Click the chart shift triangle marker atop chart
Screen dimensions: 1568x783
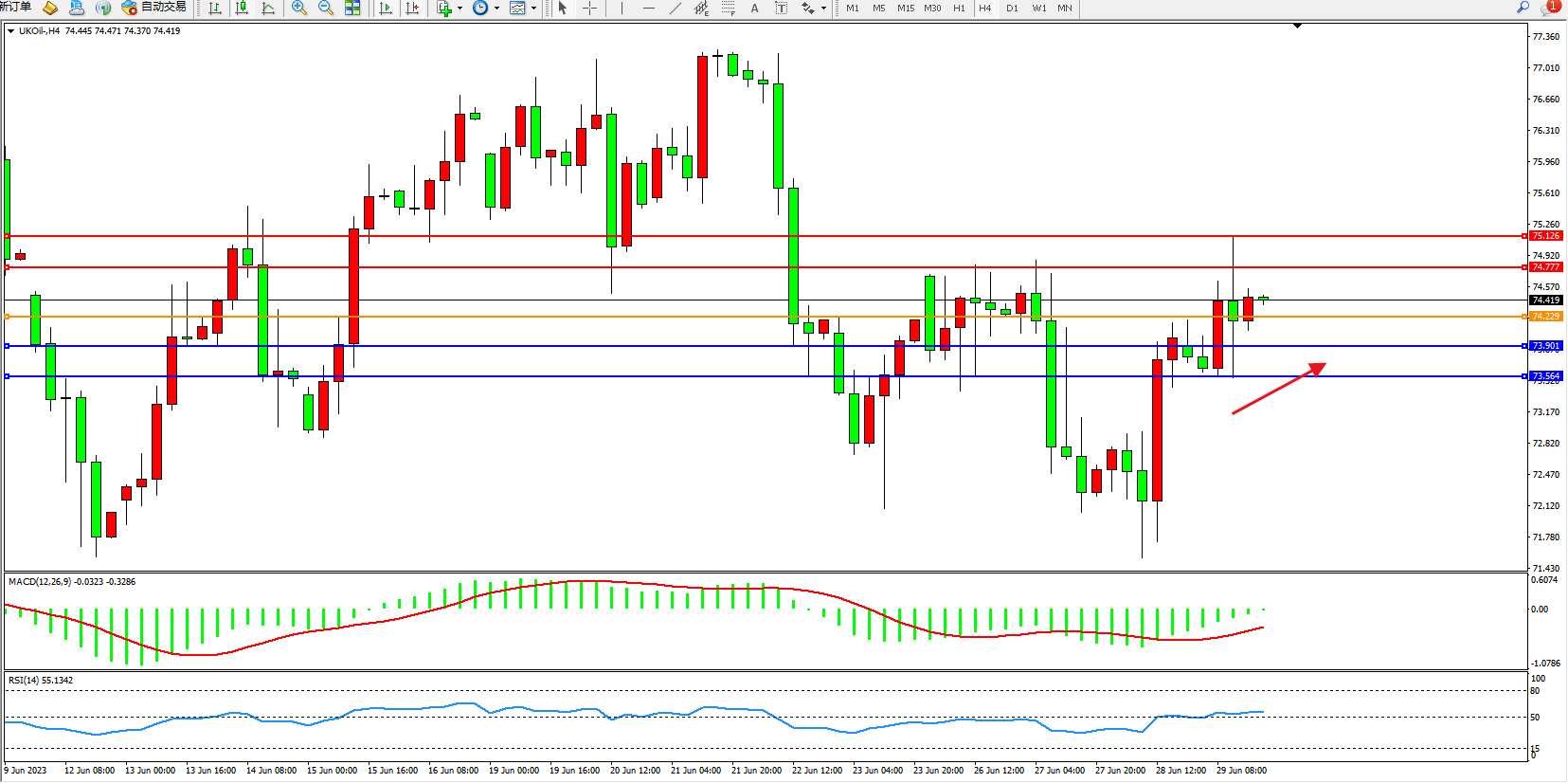click(x=1298, y=26)
